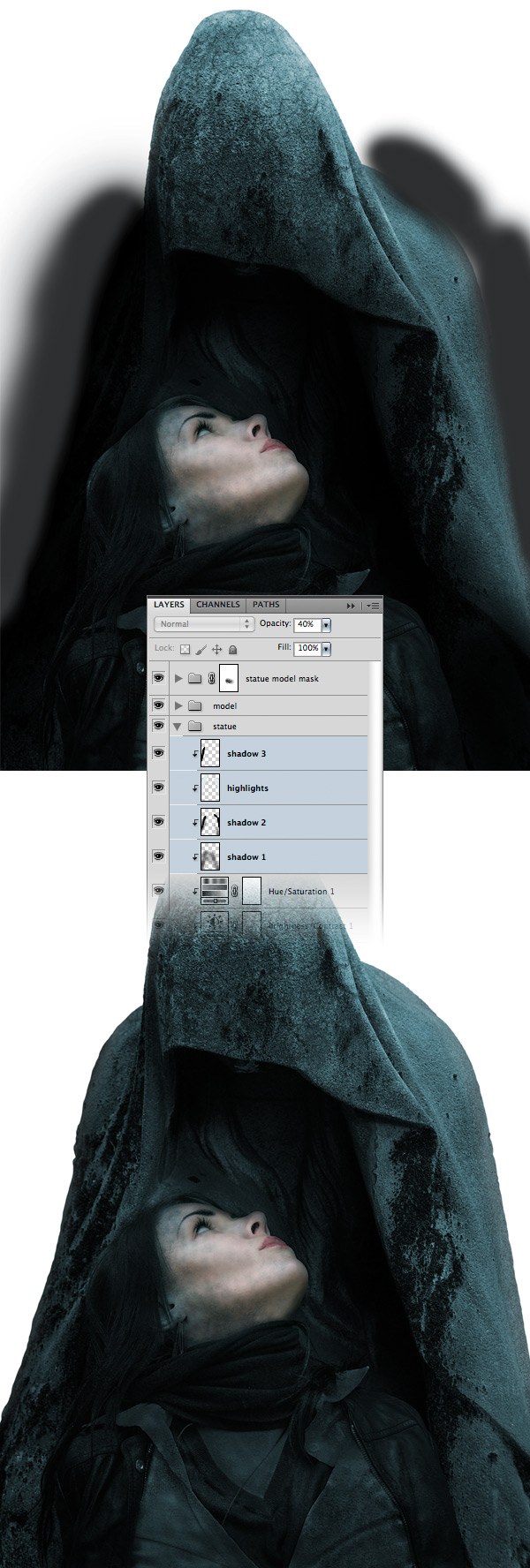The height and width of the screenshot is (1568, 530).
Task: Click the Opacity value field showing 40%
Action: point(307,624)
